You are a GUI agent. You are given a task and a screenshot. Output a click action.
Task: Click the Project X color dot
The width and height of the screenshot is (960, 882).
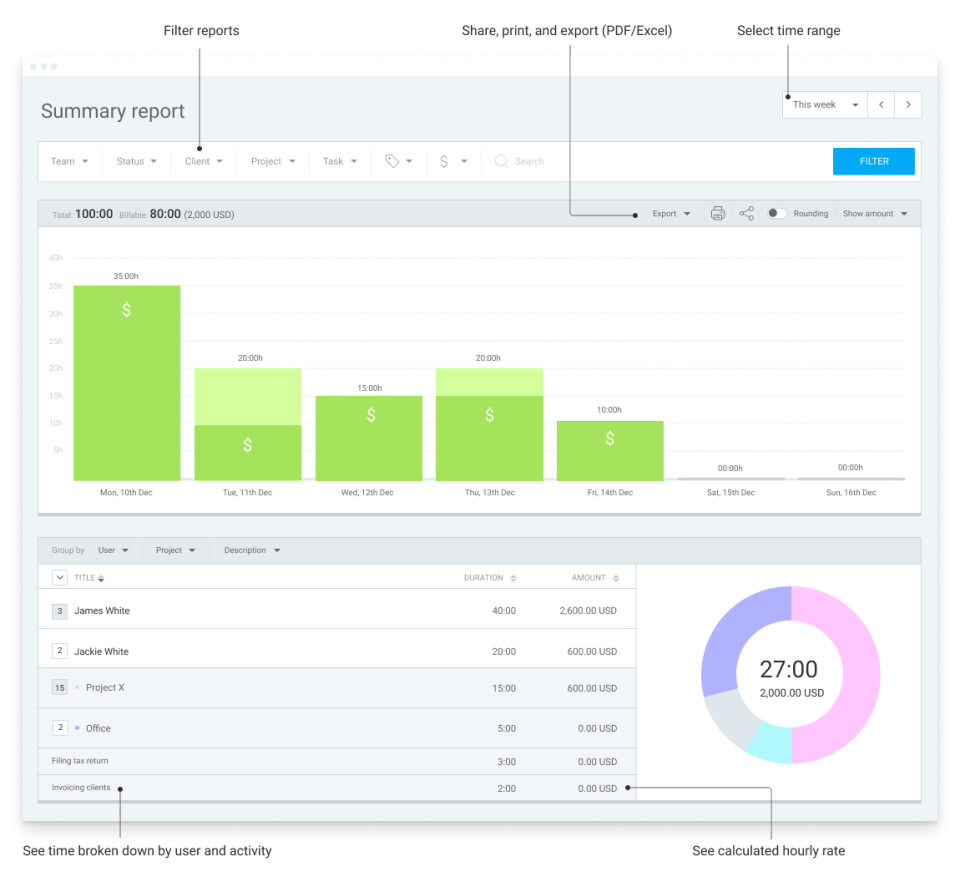(79, 686)
